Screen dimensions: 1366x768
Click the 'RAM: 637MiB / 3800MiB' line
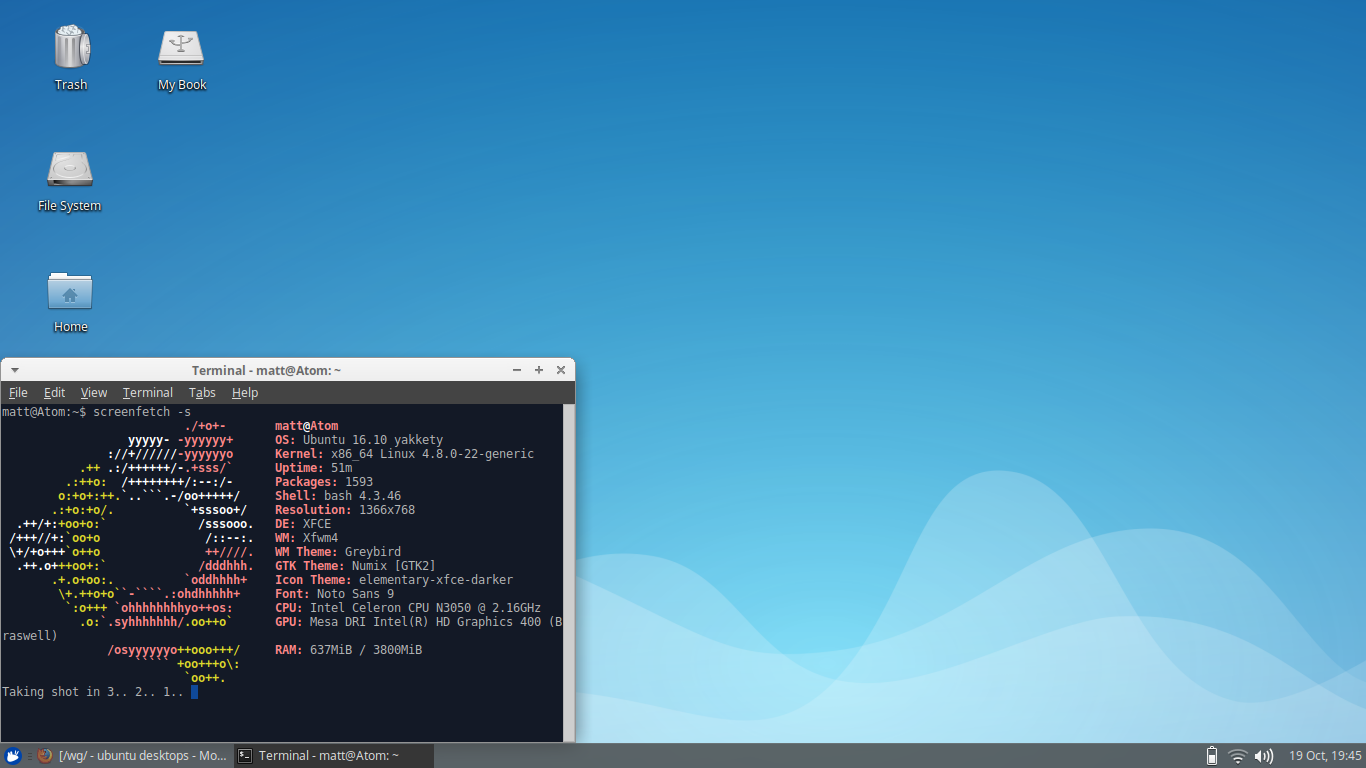click(x=348, y=650)
